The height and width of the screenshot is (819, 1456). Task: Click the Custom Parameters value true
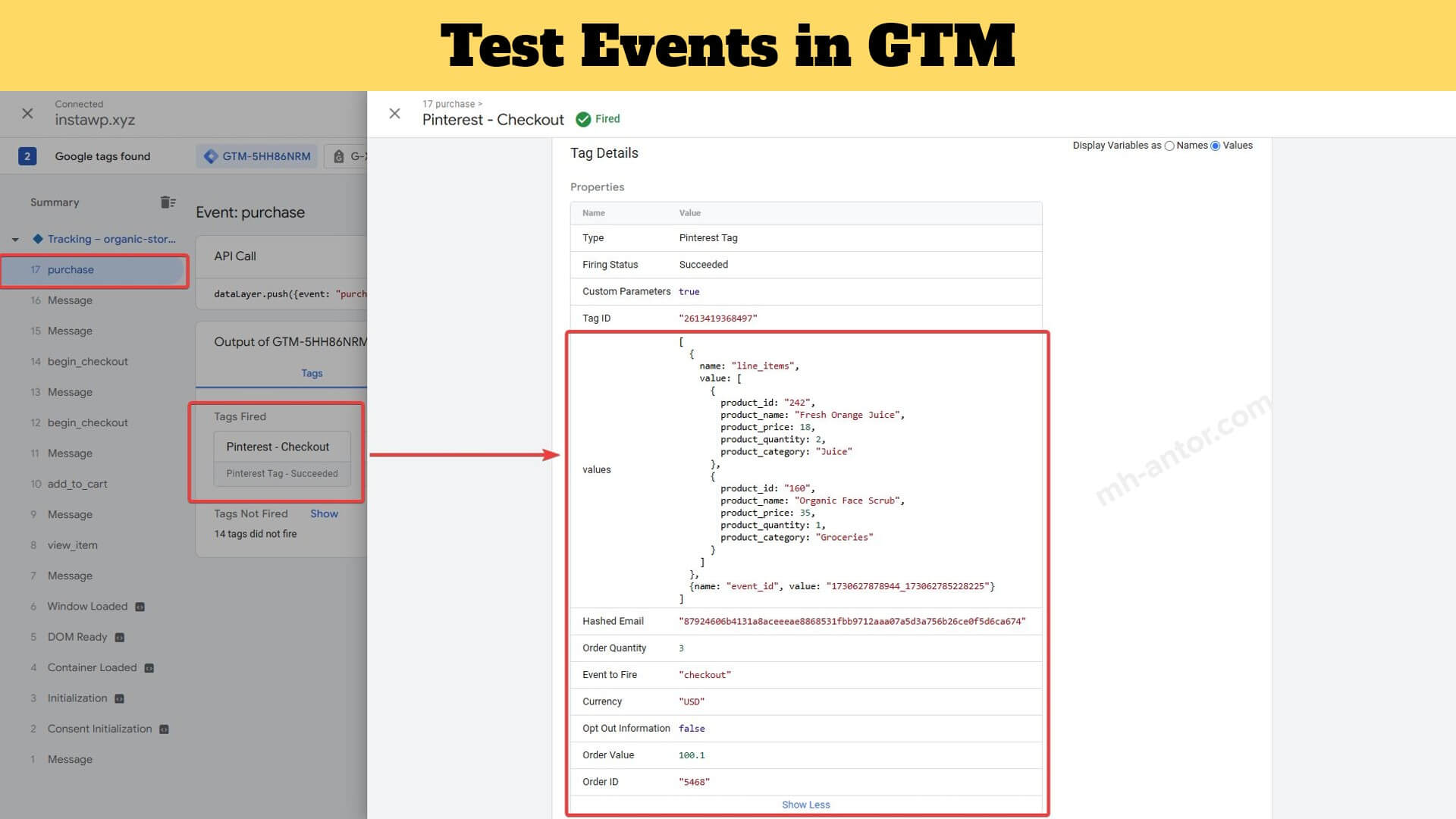[x=689, y=292]
